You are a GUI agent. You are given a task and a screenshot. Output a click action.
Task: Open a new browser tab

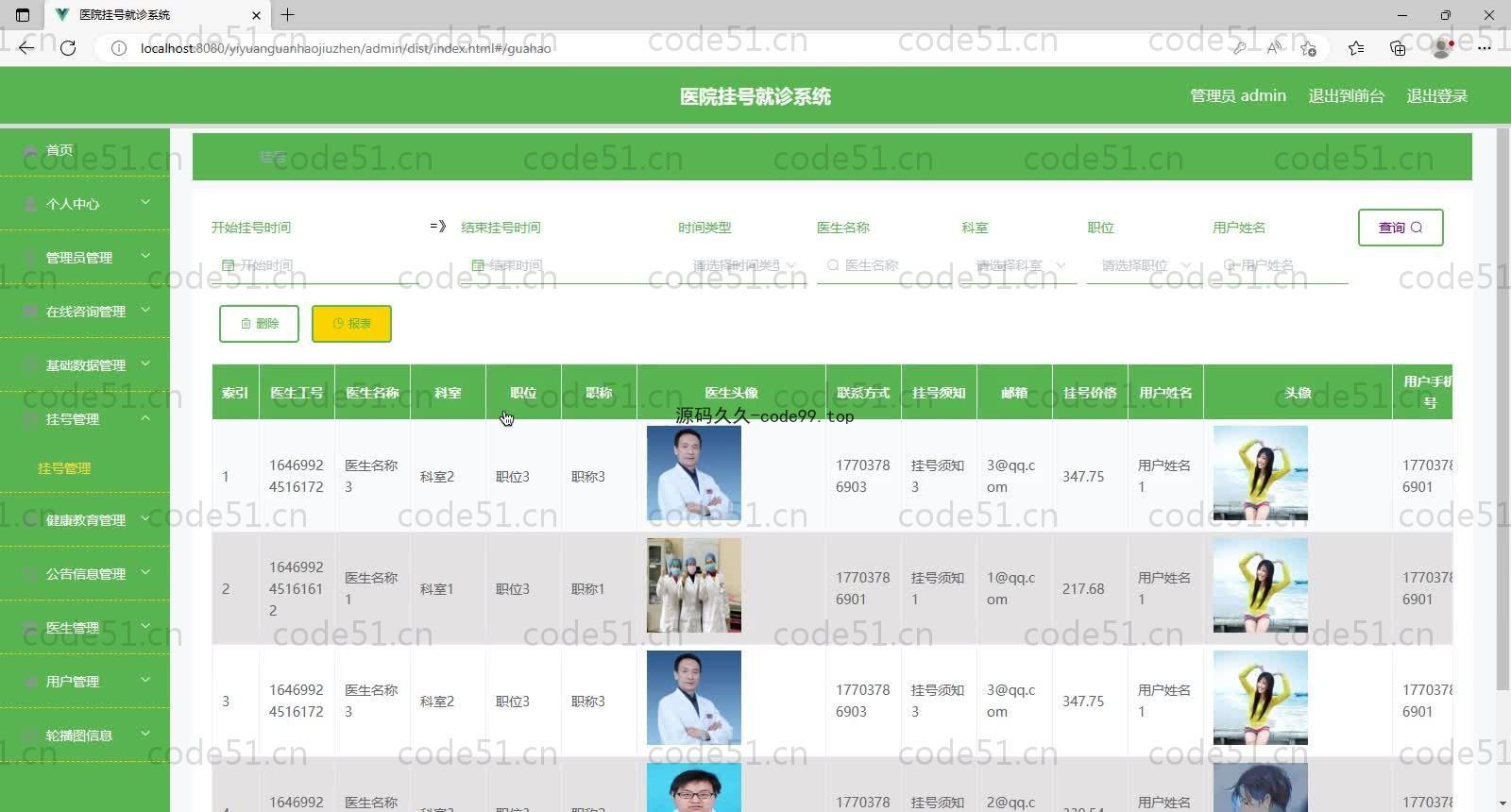click(288, 14)
